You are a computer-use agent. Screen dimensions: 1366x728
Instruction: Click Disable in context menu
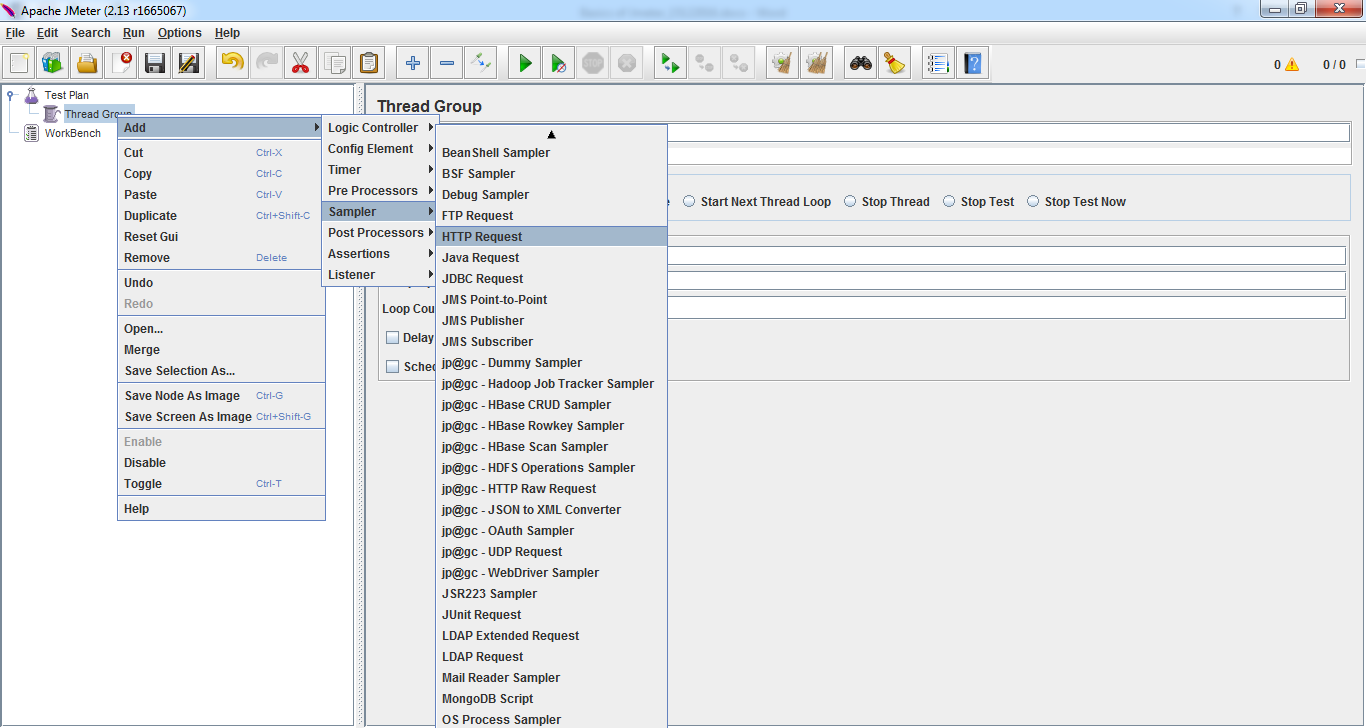coord(221,463)
